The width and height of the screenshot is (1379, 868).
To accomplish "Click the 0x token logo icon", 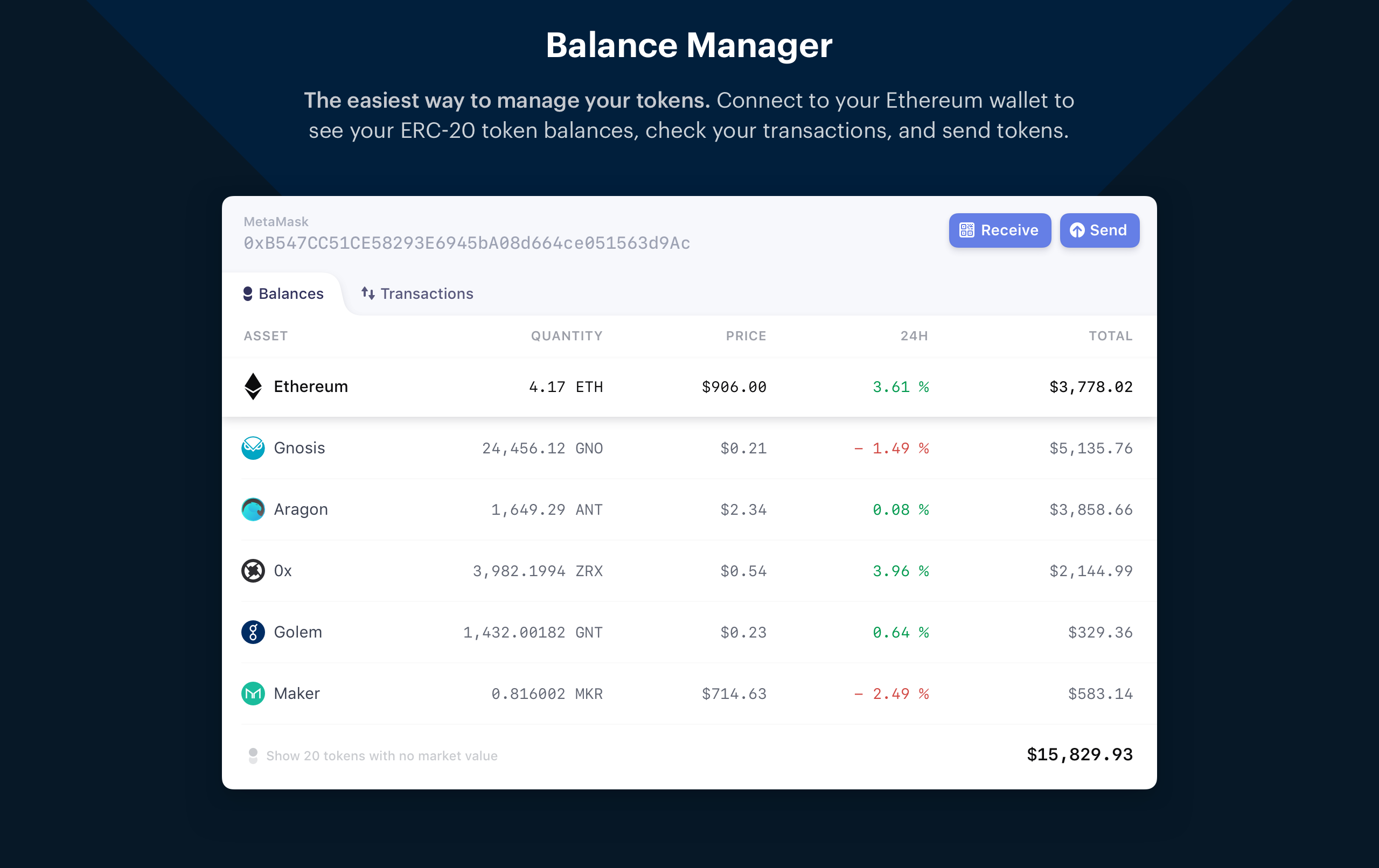I will (x=253, y=570).
